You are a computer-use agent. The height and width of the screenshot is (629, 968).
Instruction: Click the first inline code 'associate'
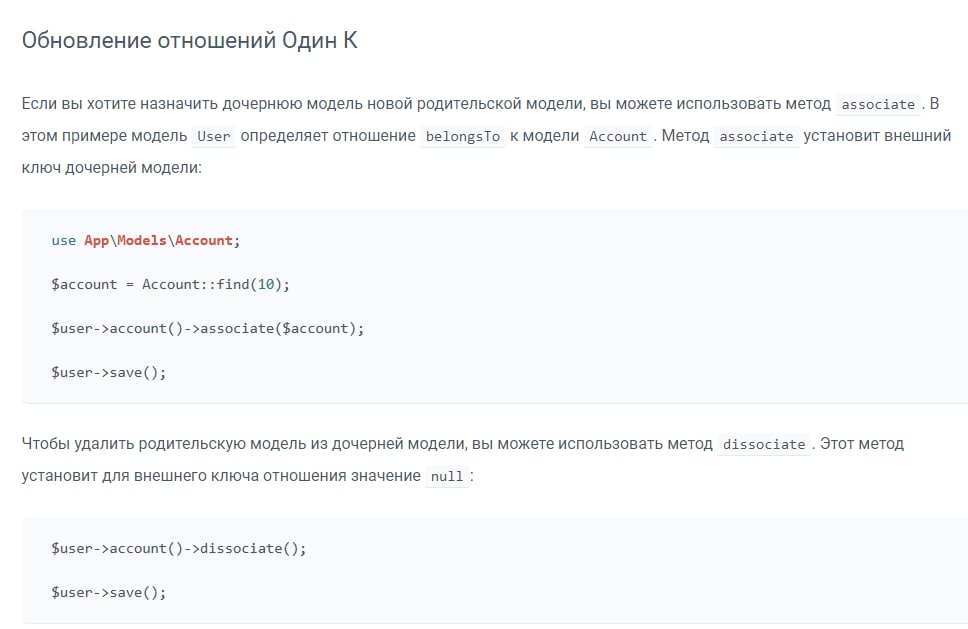878,104
